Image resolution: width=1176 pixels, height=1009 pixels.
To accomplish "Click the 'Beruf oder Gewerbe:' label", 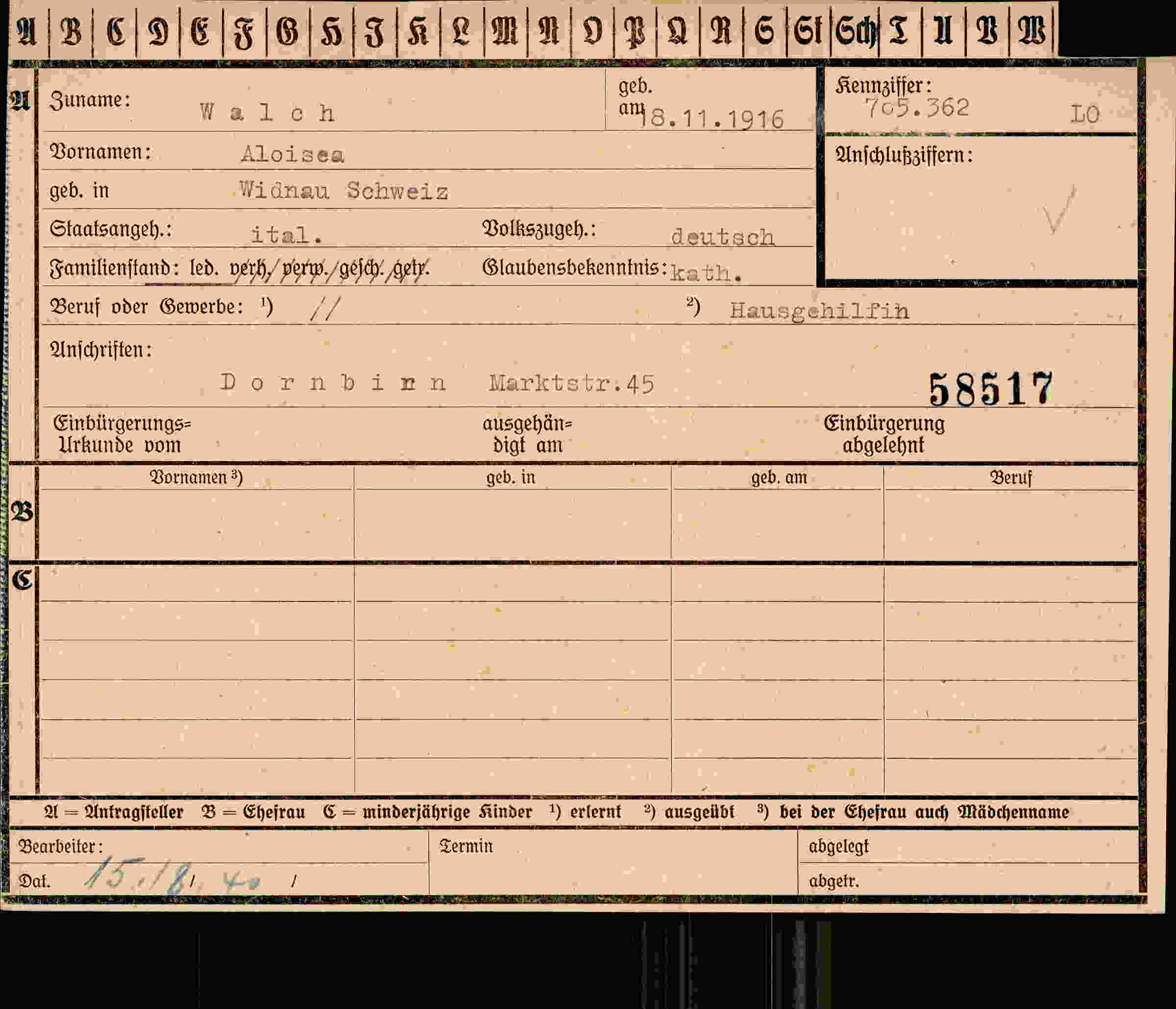I will pos(147,306).
